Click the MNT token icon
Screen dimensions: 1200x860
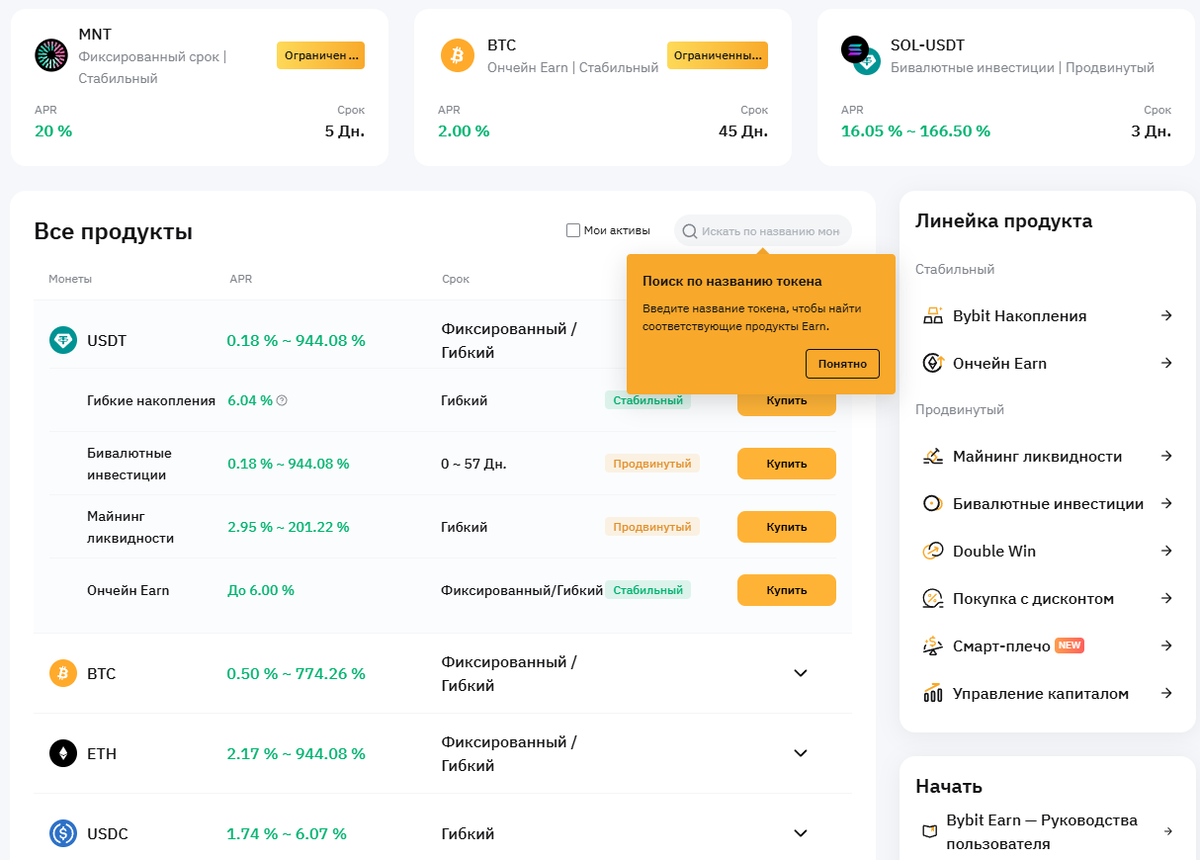click(x=50, y=55)
